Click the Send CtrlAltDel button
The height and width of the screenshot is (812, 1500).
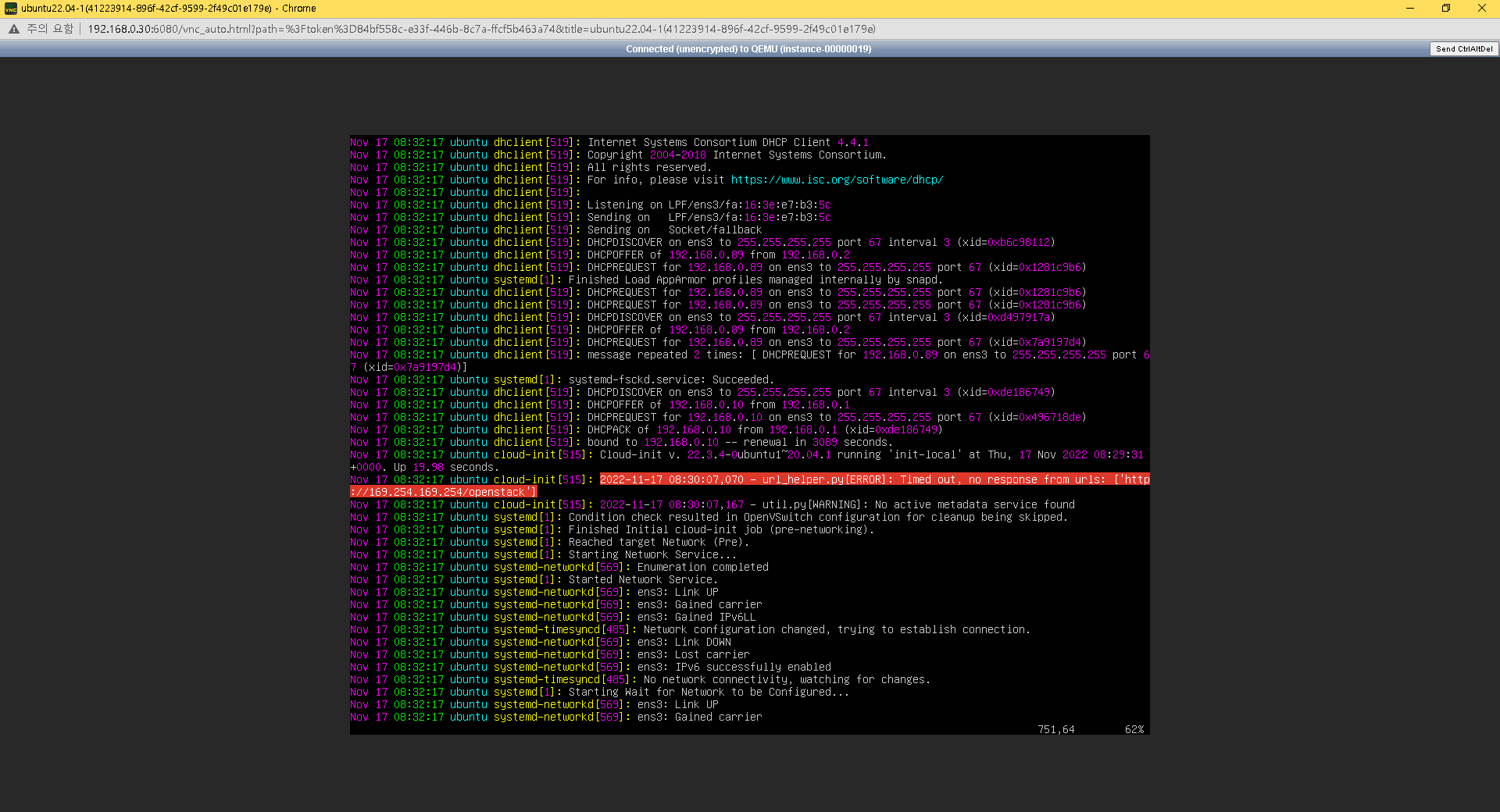(1464, 48)
